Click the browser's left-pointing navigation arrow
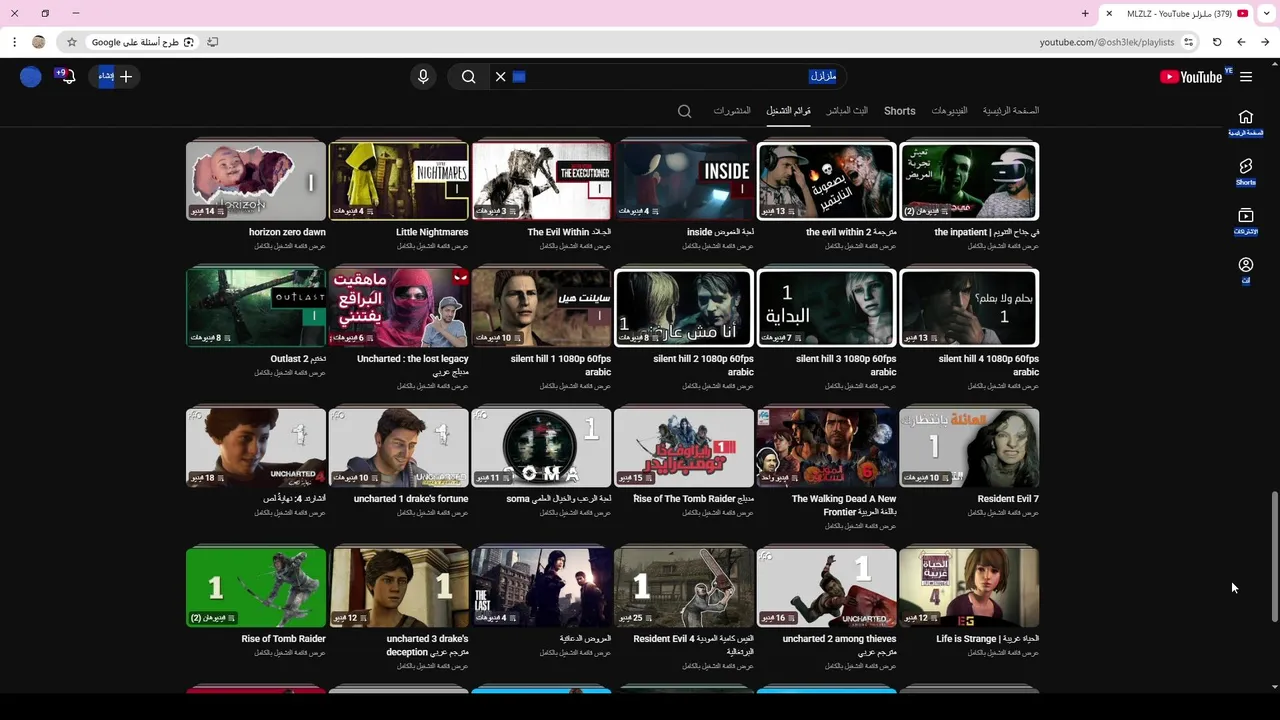Screen dimensions: 1280x720 pos(1241,42)
